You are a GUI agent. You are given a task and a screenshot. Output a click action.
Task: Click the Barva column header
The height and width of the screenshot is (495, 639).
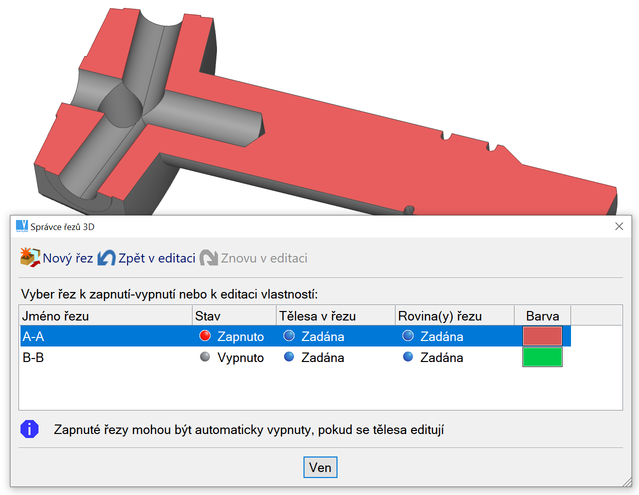click(x=542, y=316)
